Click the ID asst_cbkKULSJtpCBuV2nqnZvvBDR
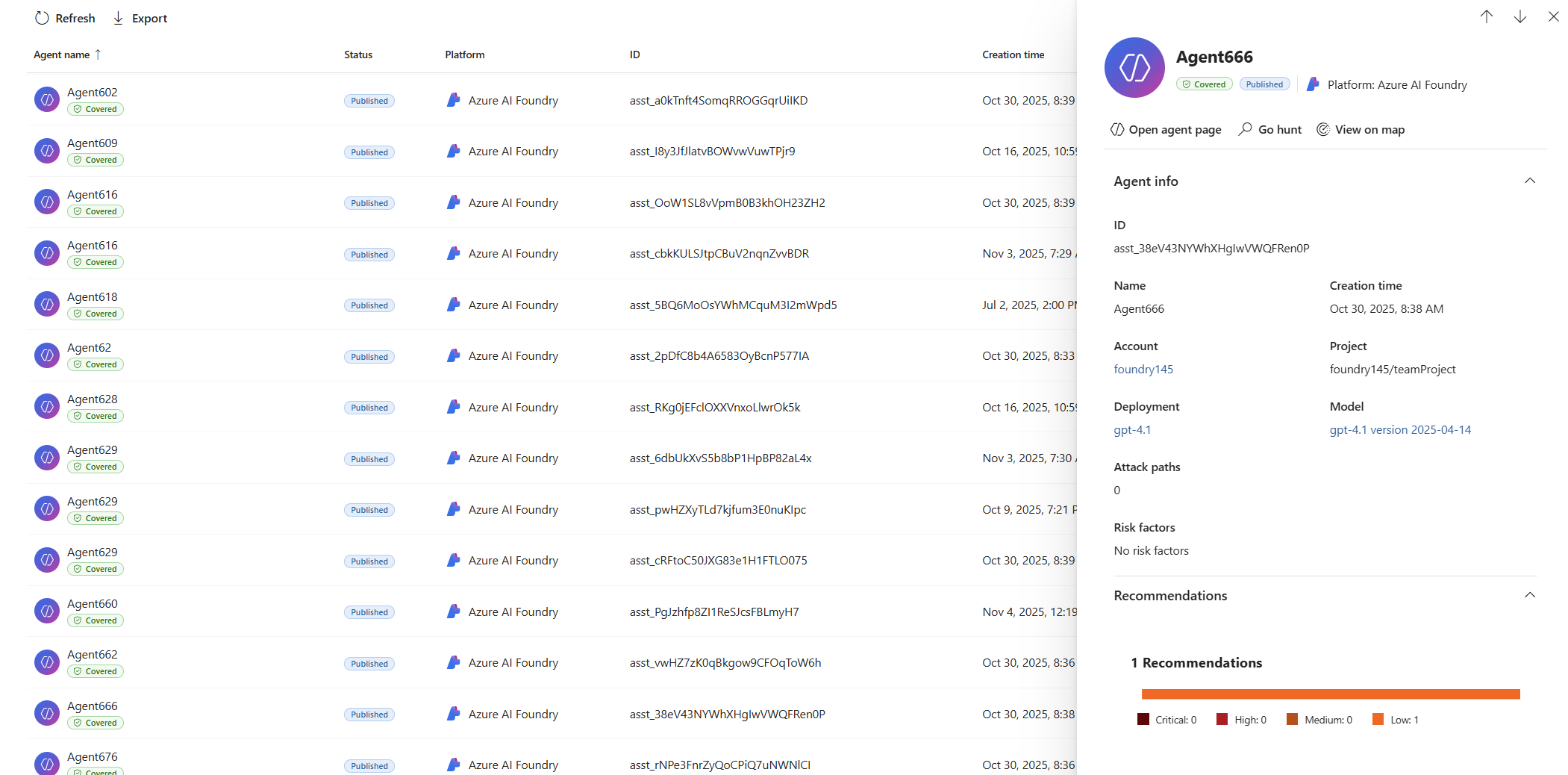This screenshot has height=775, width=1568. [x=719, y=253]
